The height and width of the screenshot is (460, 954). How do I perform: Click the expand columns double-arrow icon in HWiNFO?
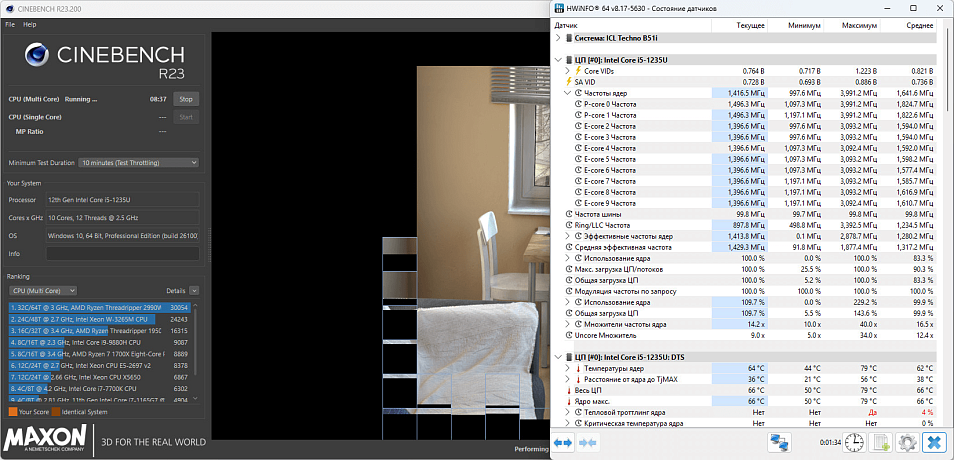click(562, 442)
